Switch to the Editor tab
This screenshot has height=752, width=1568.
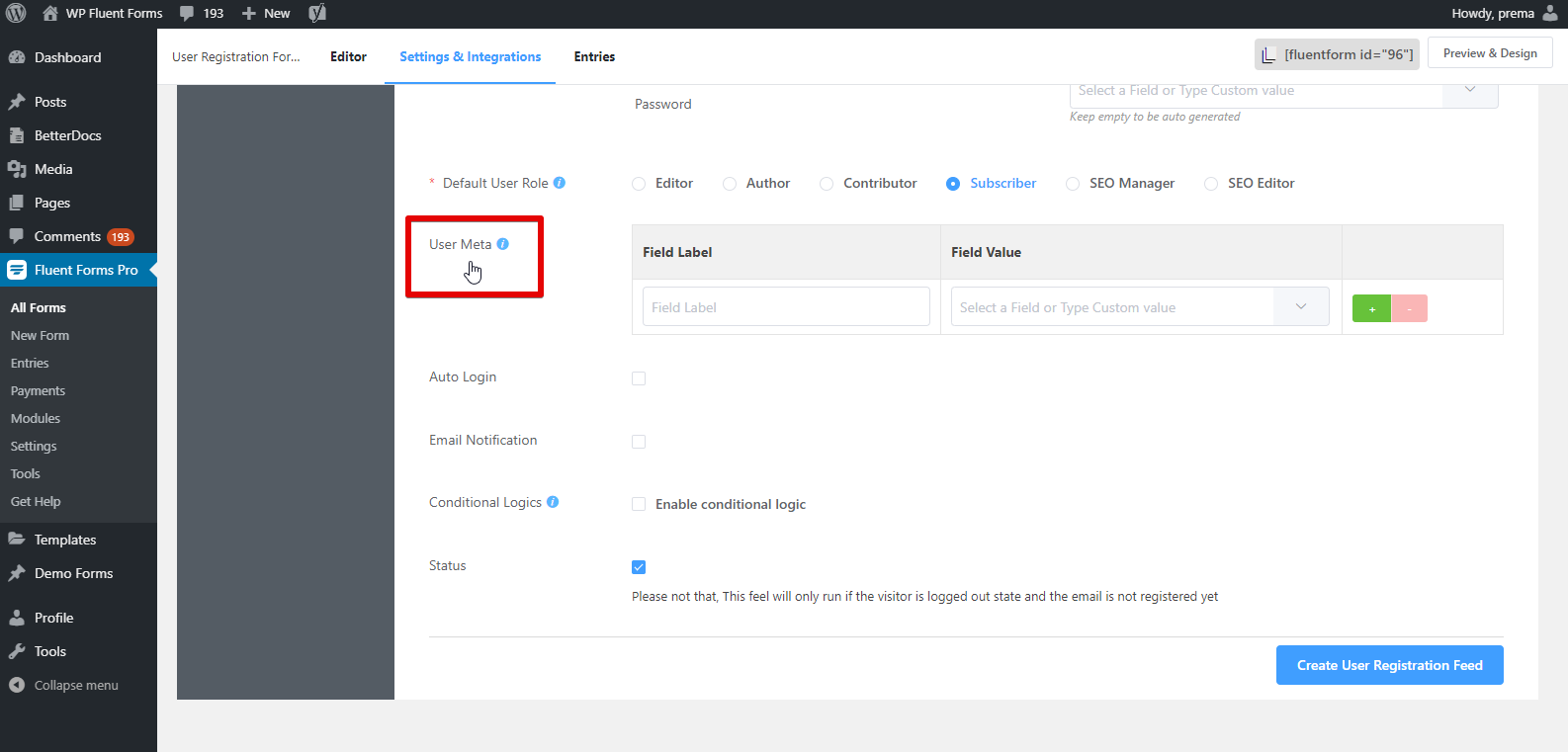click(348, 56)
